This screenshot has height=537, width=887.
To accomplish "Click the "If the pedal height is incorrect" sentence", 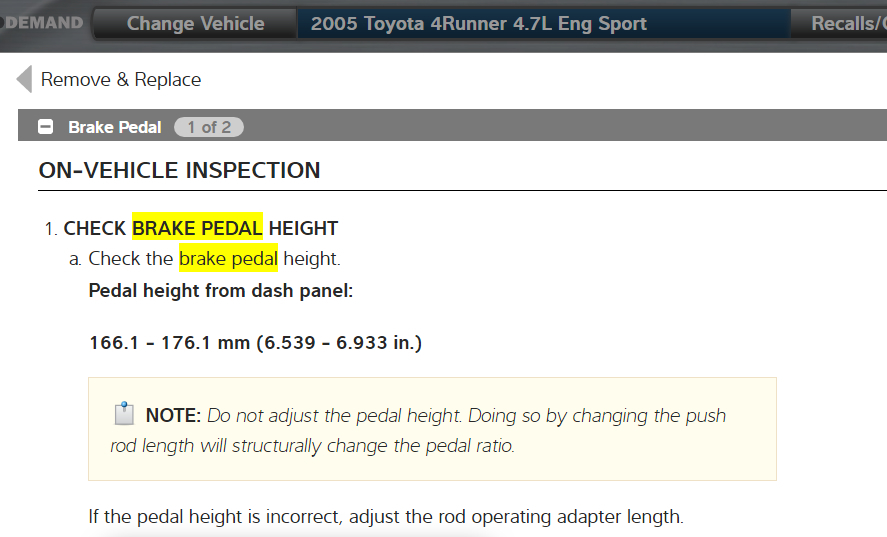I will coord(385,517).
